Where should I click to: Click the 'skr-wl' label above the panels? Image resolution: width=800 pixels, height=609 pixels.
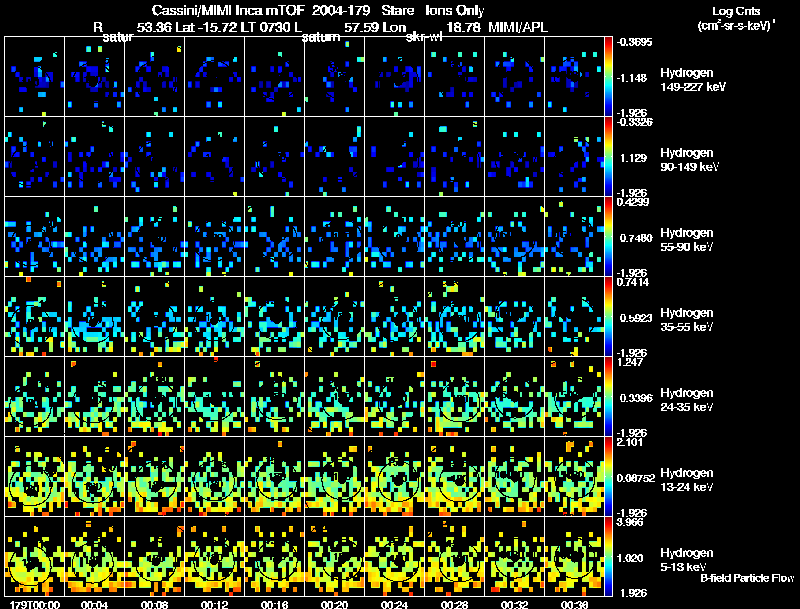click(x=423, y=37)
